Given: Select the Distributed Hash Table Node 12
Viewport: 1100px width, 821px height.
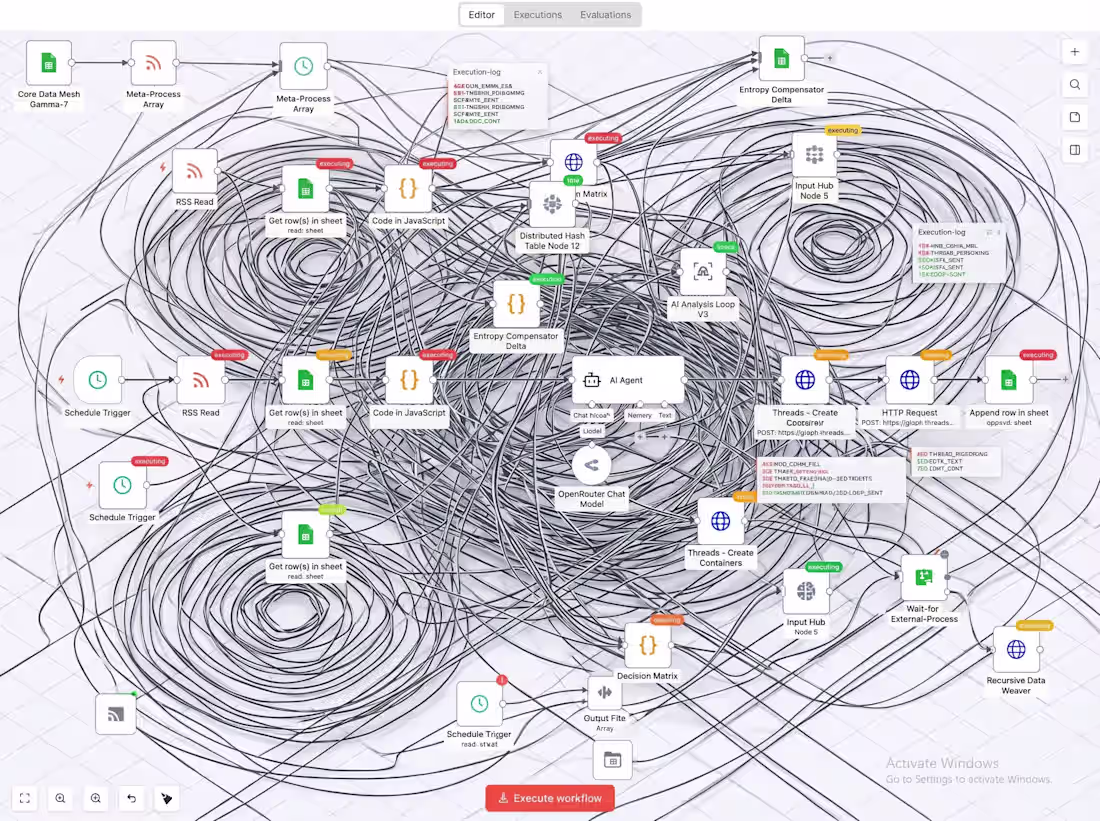Looking at the screenshot, I should (552, 204).
